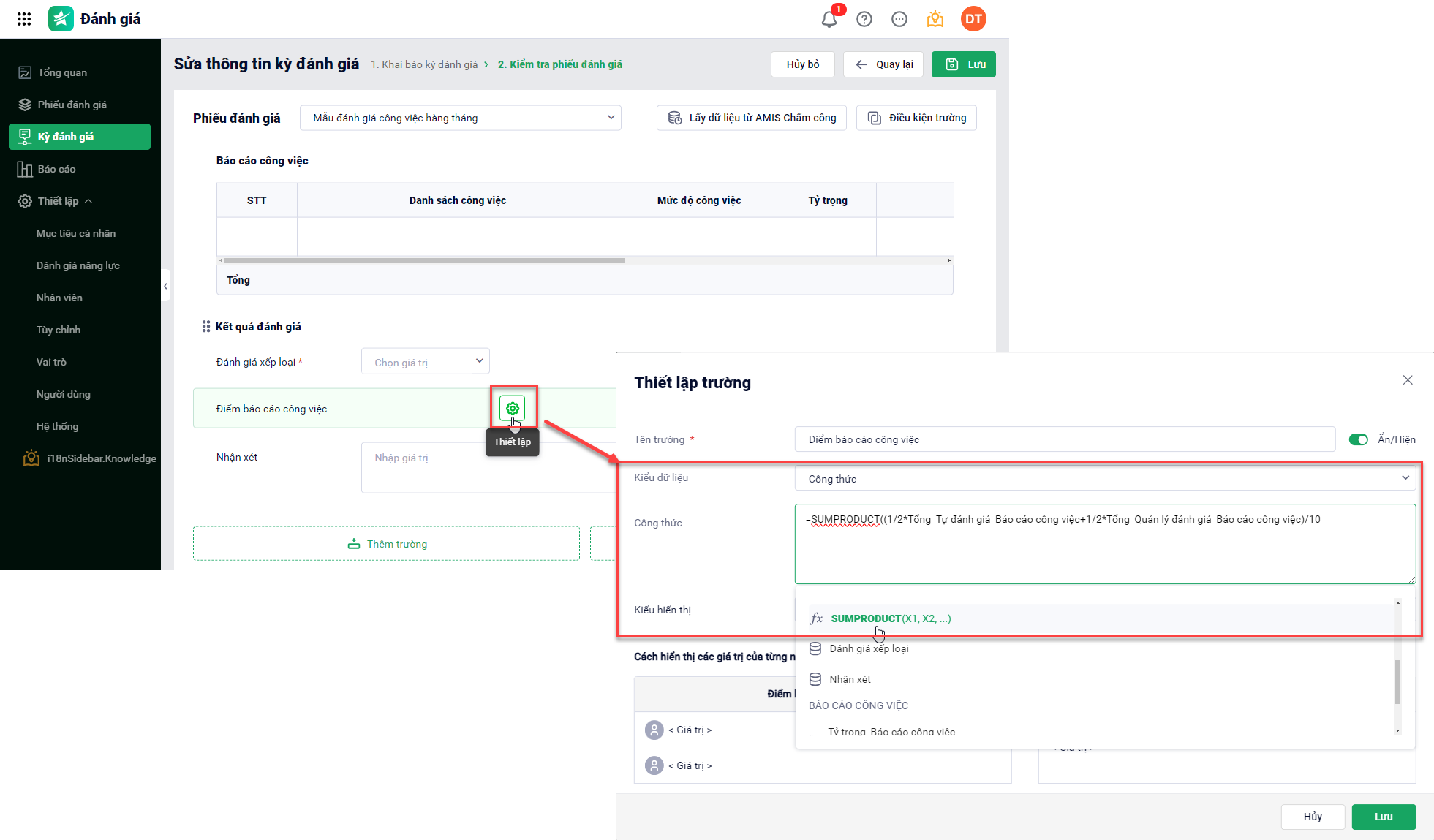Click the Danh sách công việc column header
Screen dimensions: 1434x840
point(458,200)
